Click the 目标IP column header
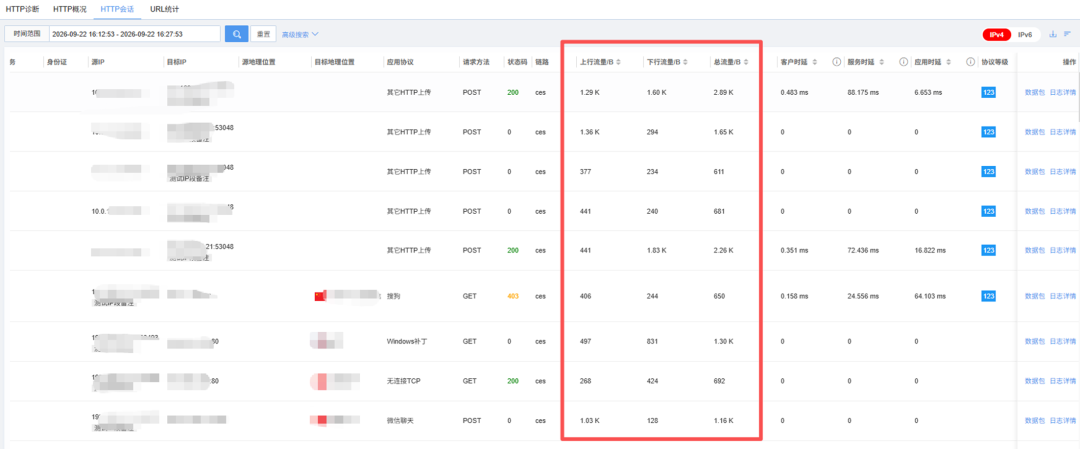Image resolution: width=1080 pixels, height=449 pixels. [176, 62]
